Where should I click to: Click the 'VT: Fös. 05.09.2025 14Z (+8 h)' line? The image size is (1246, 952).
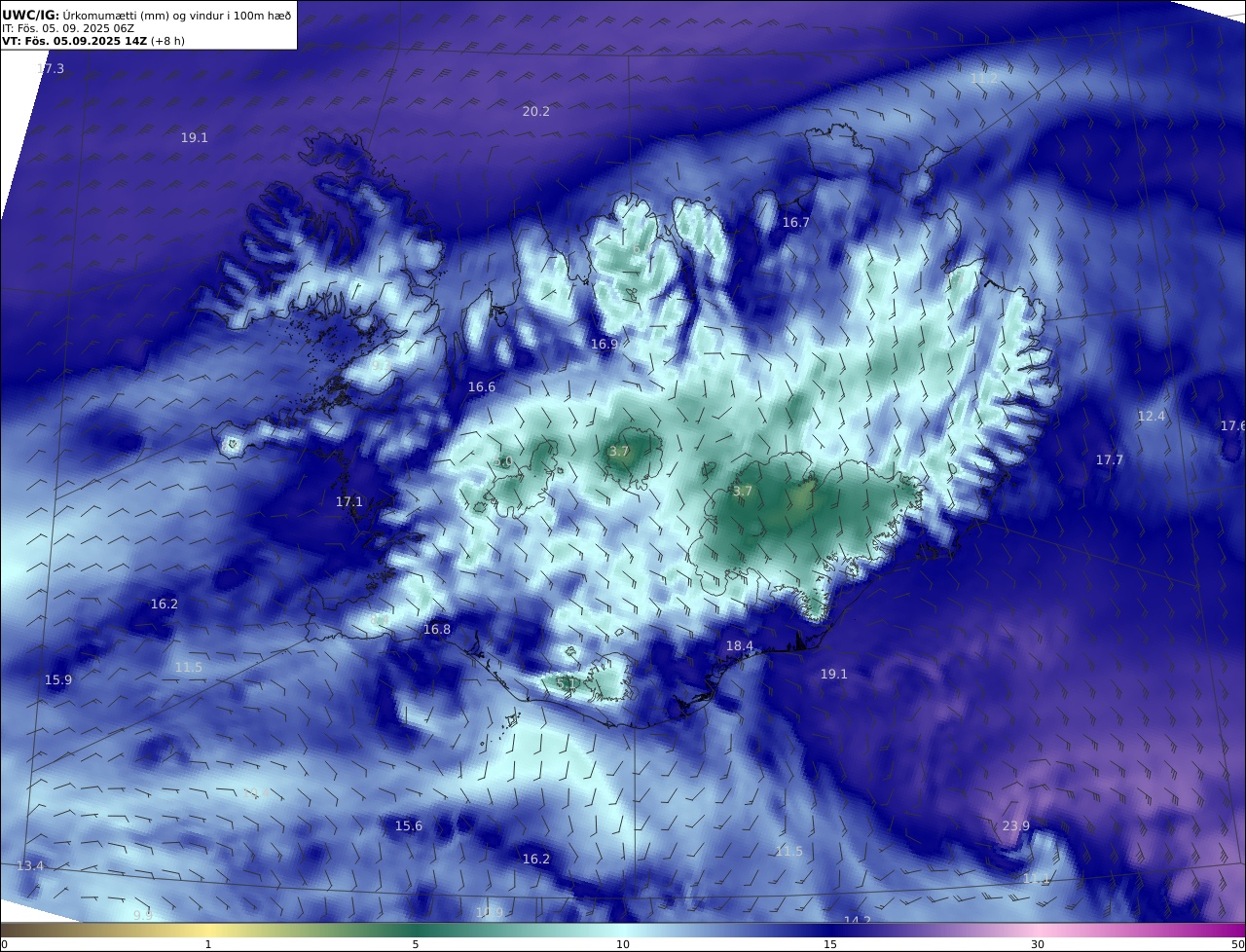(93, 41)
